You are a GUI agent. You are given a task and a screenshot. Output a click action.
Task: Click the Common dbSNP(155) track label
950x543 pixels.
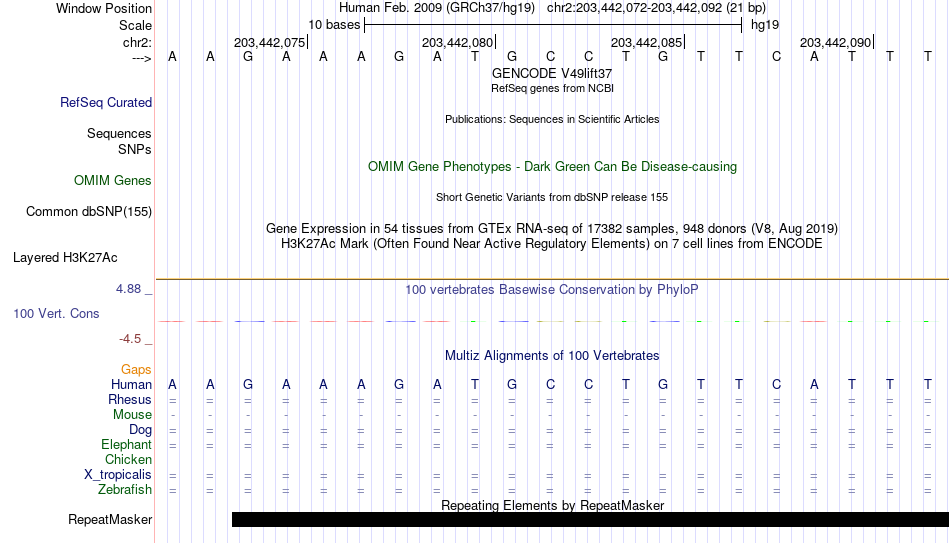88,212
